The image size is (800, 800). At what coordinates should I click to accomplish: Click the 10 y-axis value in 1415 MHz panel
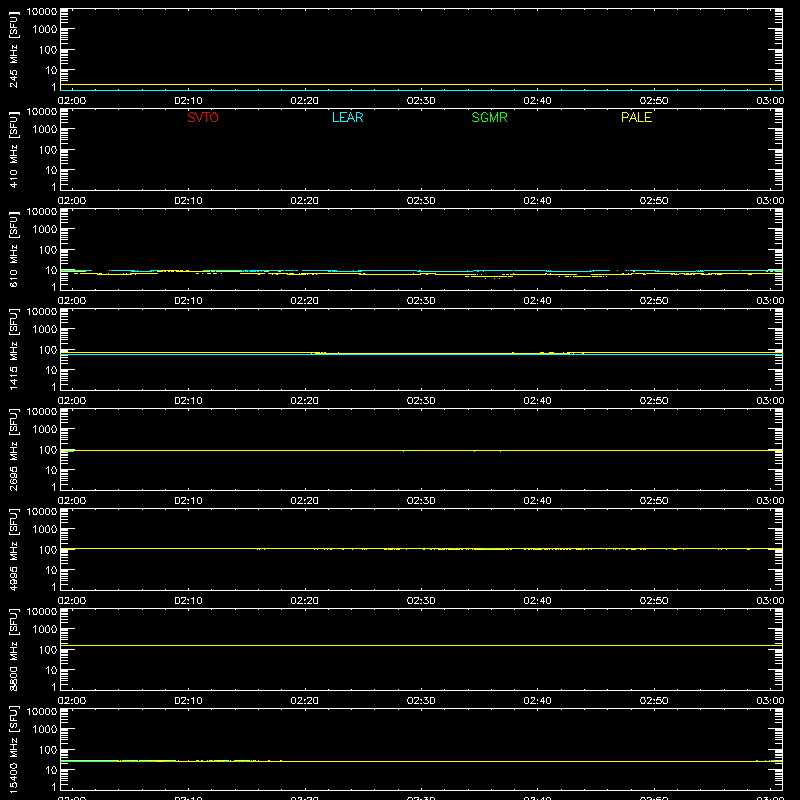tap(51, 370)
